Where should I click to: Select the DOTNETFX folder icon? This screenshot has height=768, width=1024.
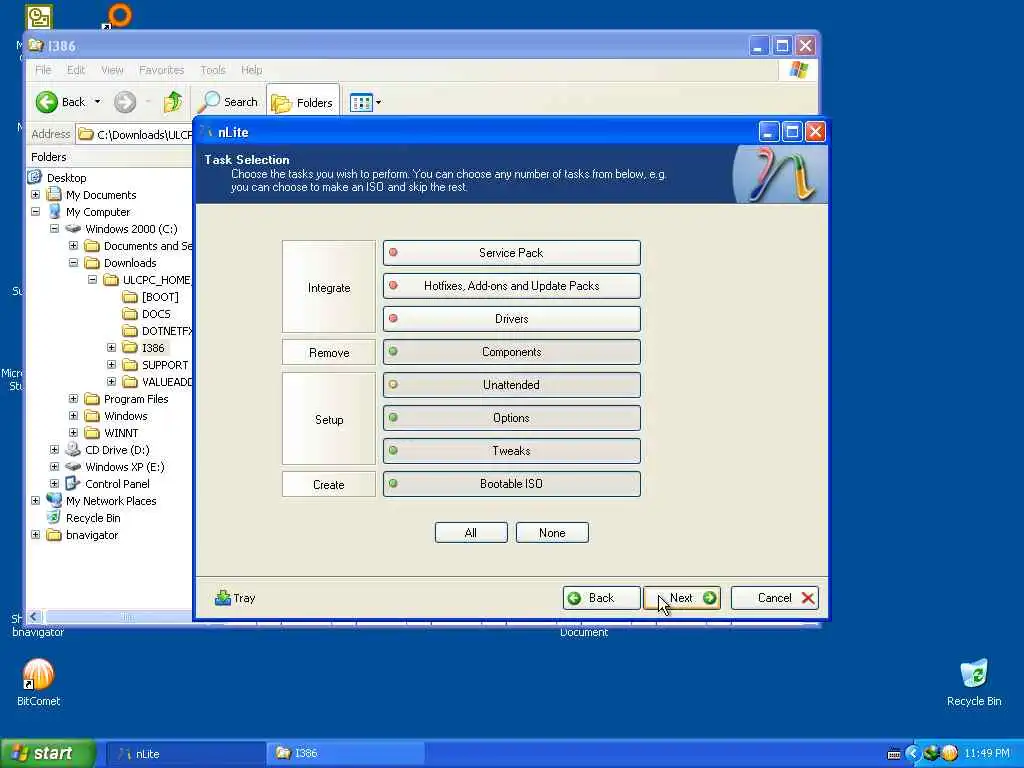(130, 330)
